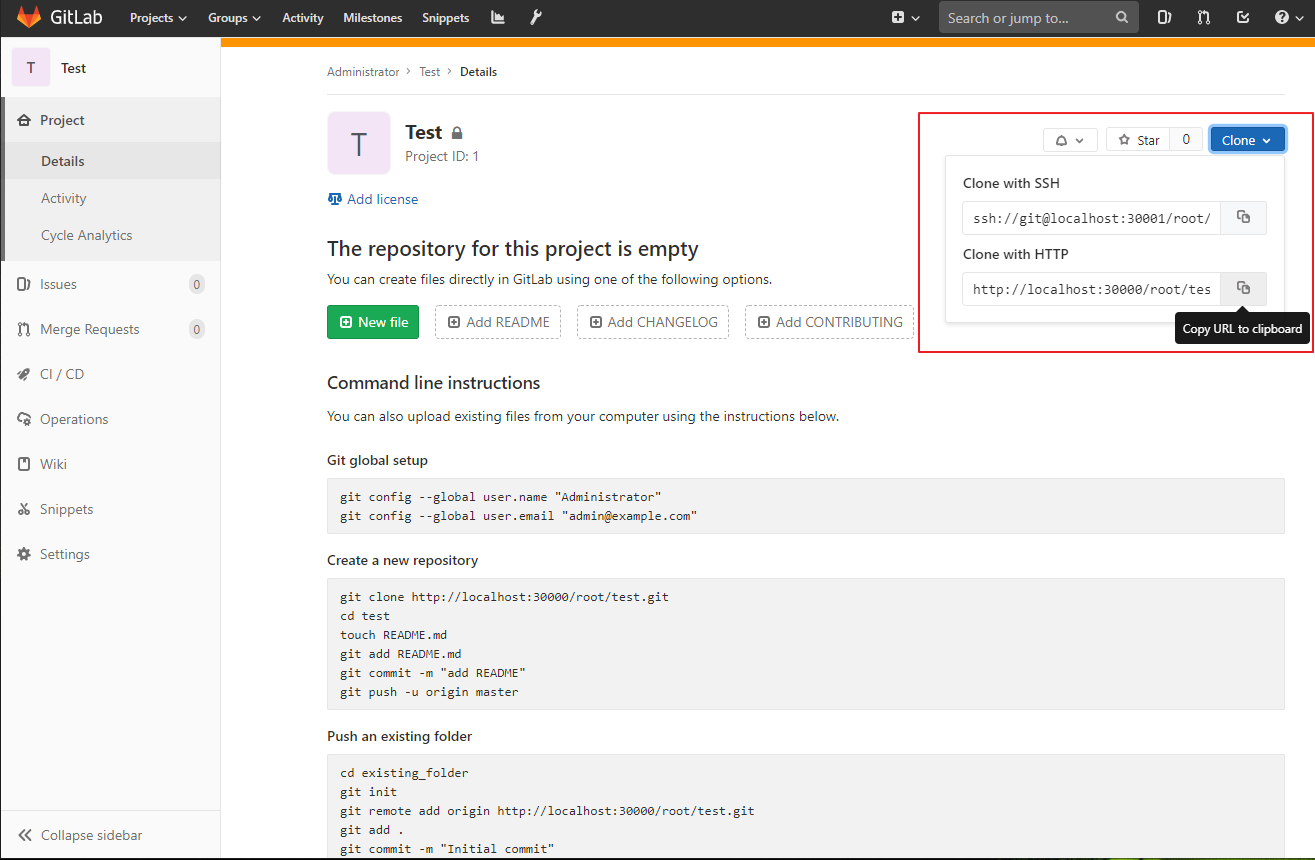1315x860 pixels.
Task: Click the New file button
Action: pyautogui.click(x=373, y=322)
